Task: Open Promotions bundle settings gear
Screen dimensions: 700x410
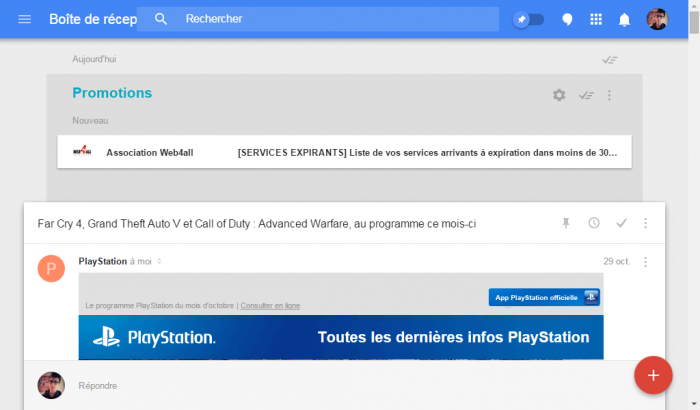Action: 559,95
